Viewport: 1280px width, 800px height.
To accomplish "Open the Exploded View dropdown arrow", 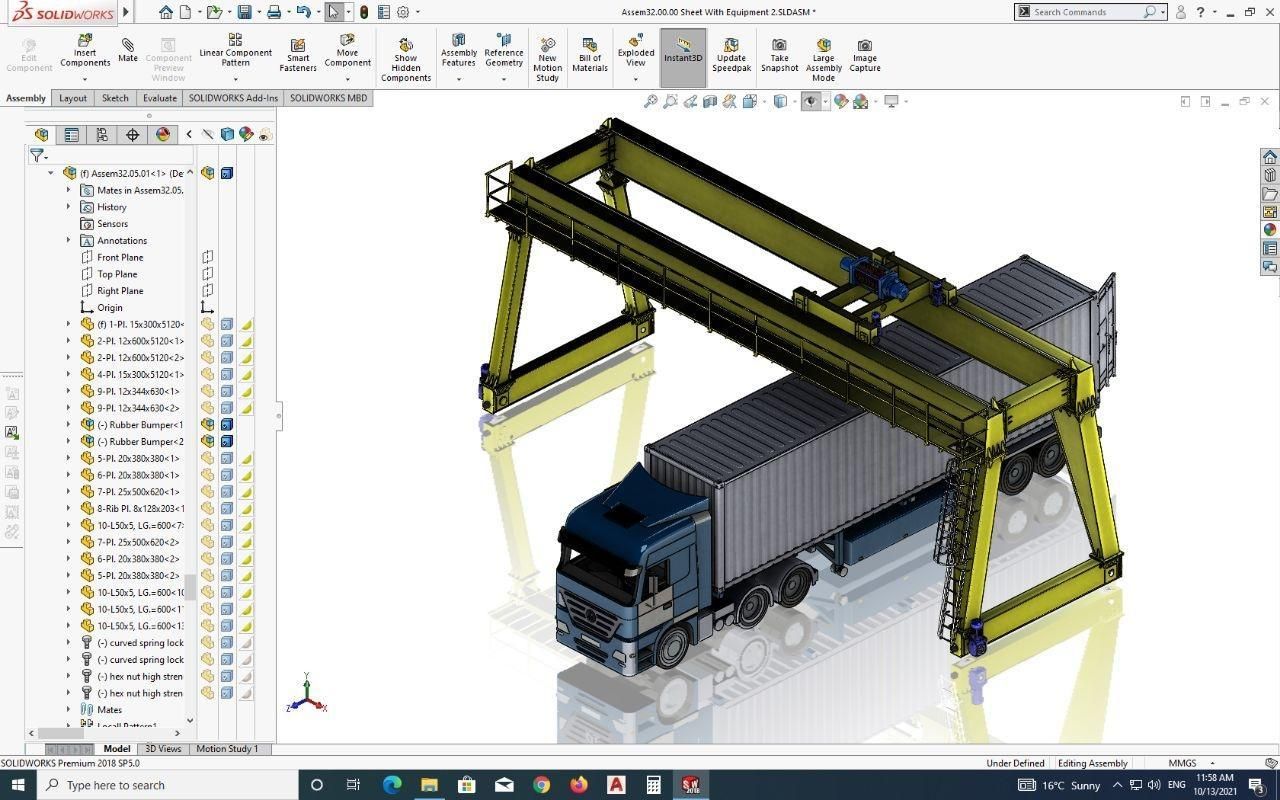I will coord(636,78).
